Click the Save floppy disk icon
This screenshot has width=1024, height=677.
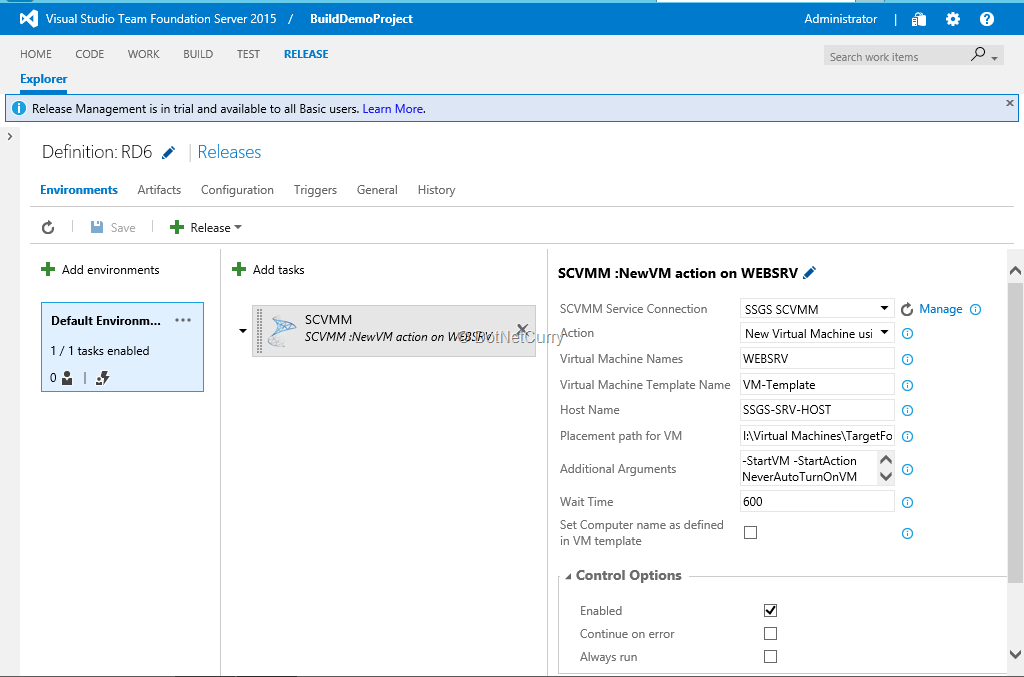click(97, 227)
